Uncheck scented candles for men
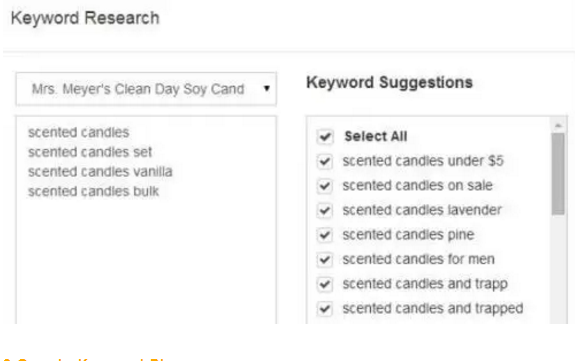575x361 pixels. [x=325, y=259]
